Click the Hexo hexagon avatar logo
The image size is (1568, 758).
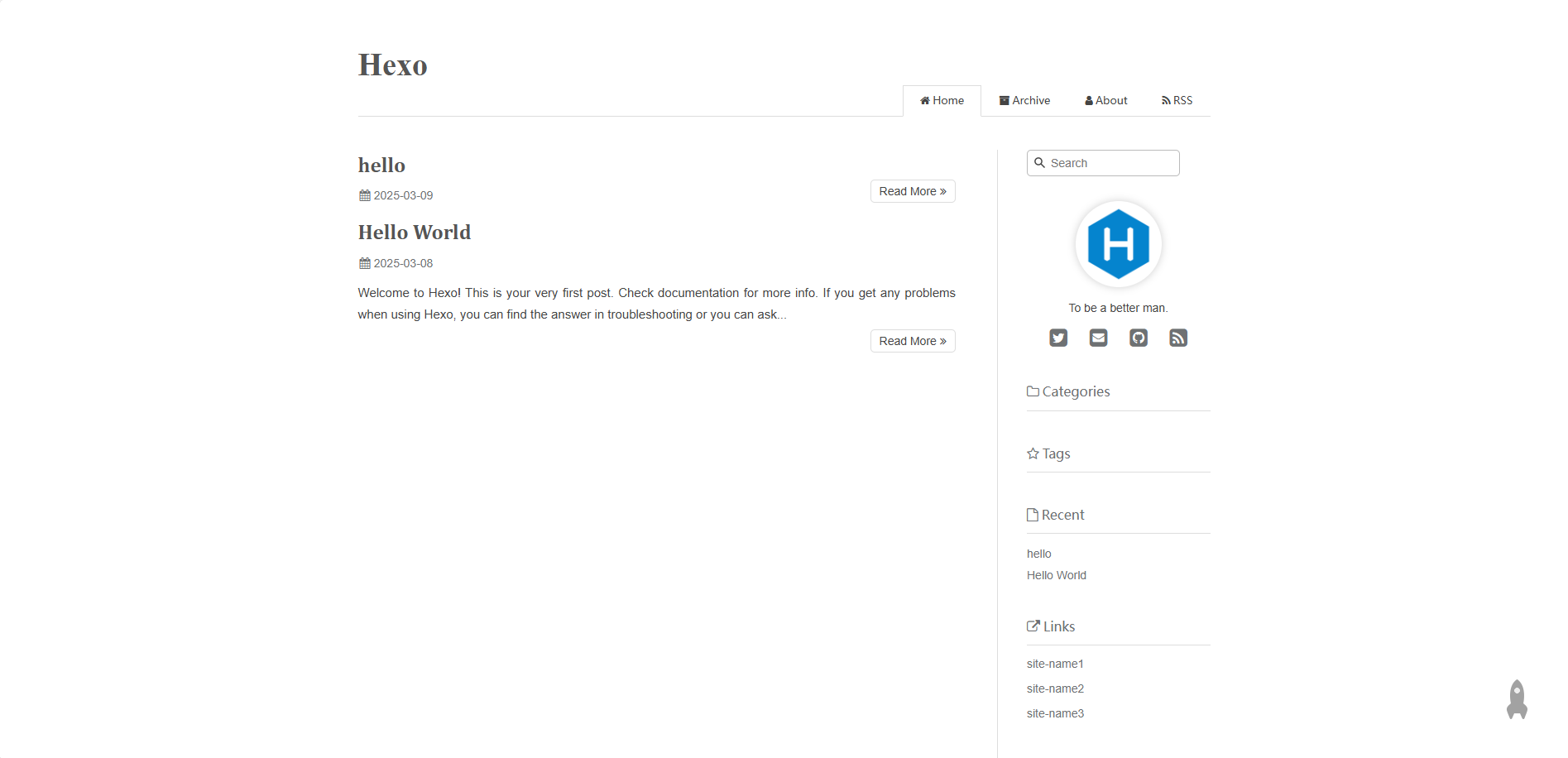point(1119,244)
